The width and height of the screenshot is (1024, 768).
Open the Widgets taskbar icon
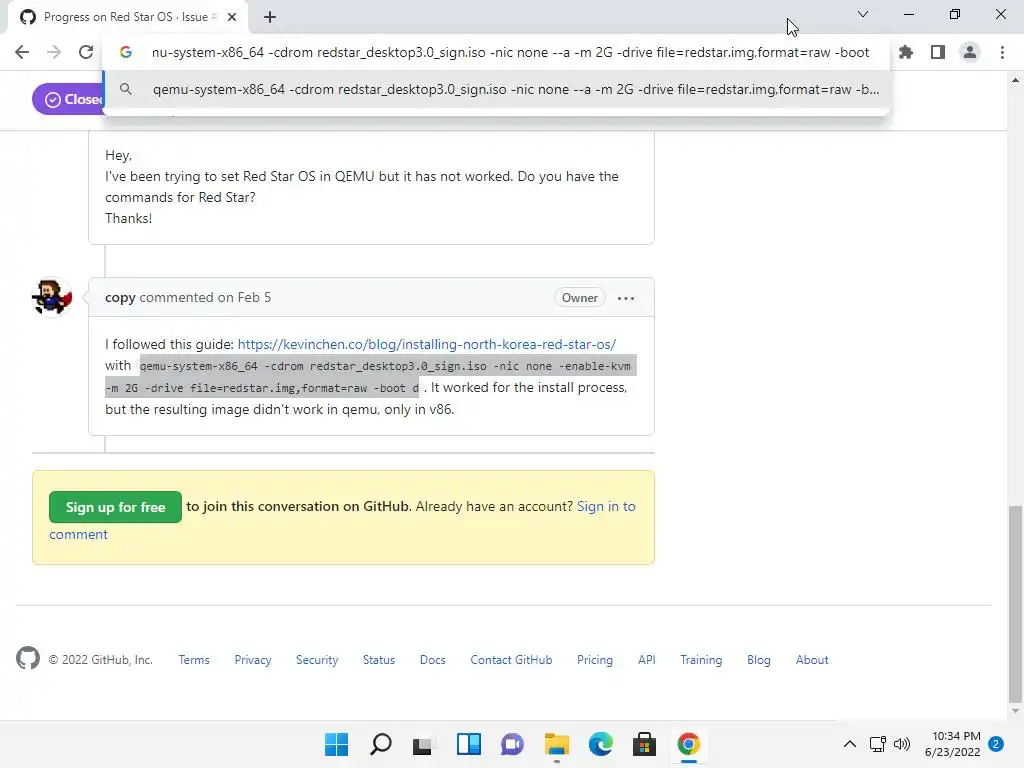tap(468, 744)
